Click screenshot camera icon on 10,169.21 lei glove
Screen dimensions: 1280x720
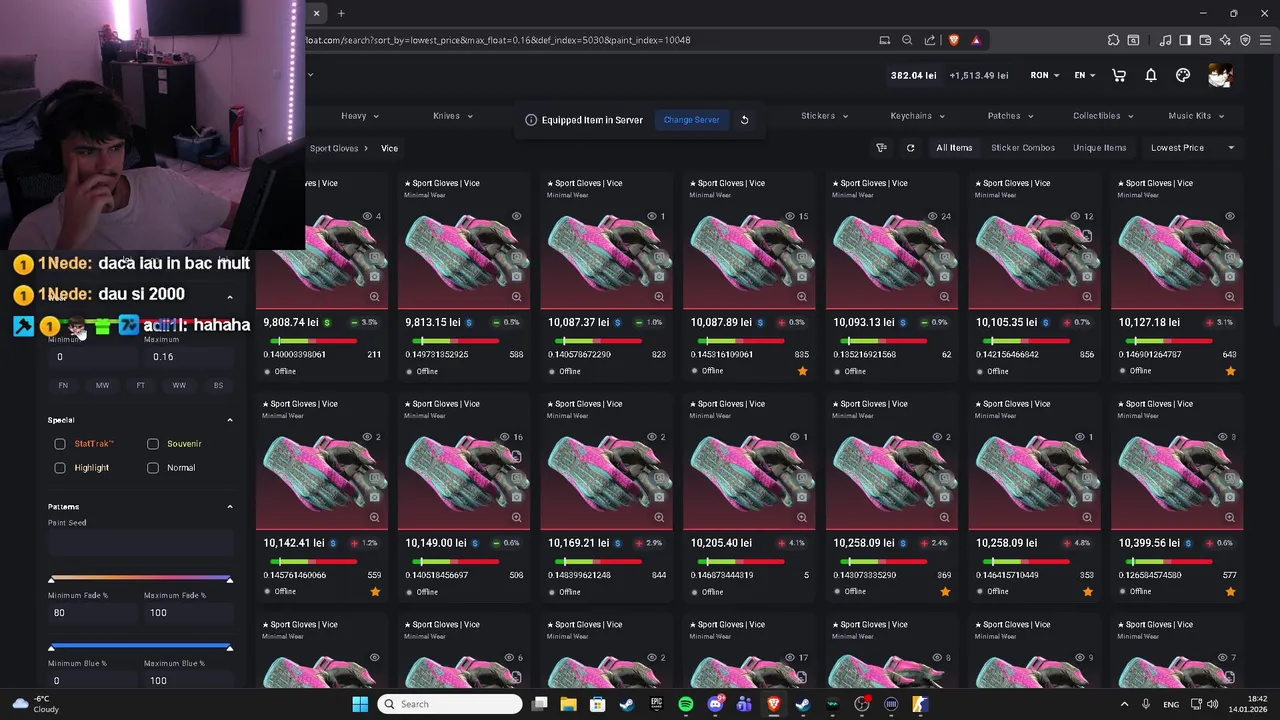coord(659,497)
